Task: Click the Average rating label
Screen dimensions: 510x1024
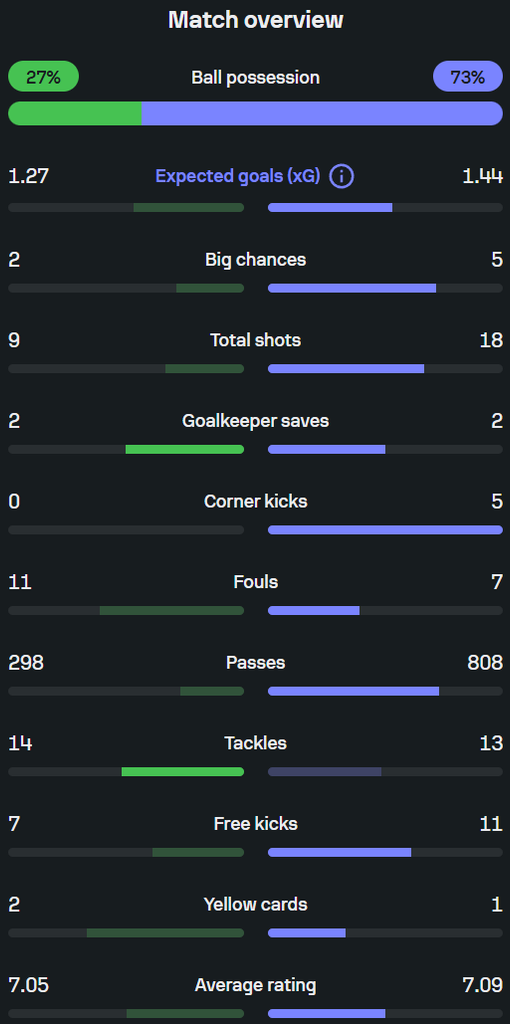Action: tap(255, 985)
